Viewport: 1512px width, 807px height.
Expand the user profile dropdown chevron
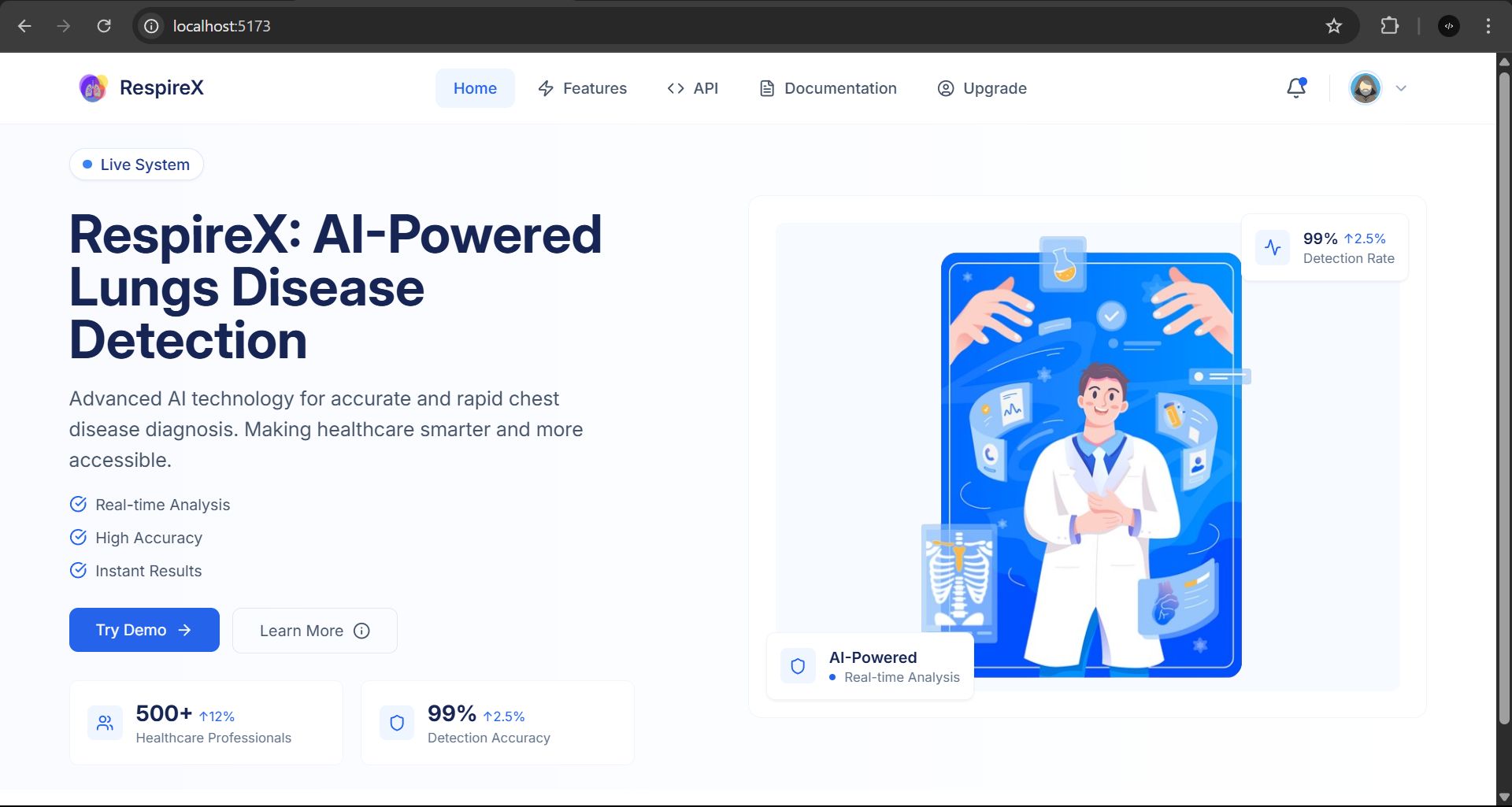(x=1401, y=88)
